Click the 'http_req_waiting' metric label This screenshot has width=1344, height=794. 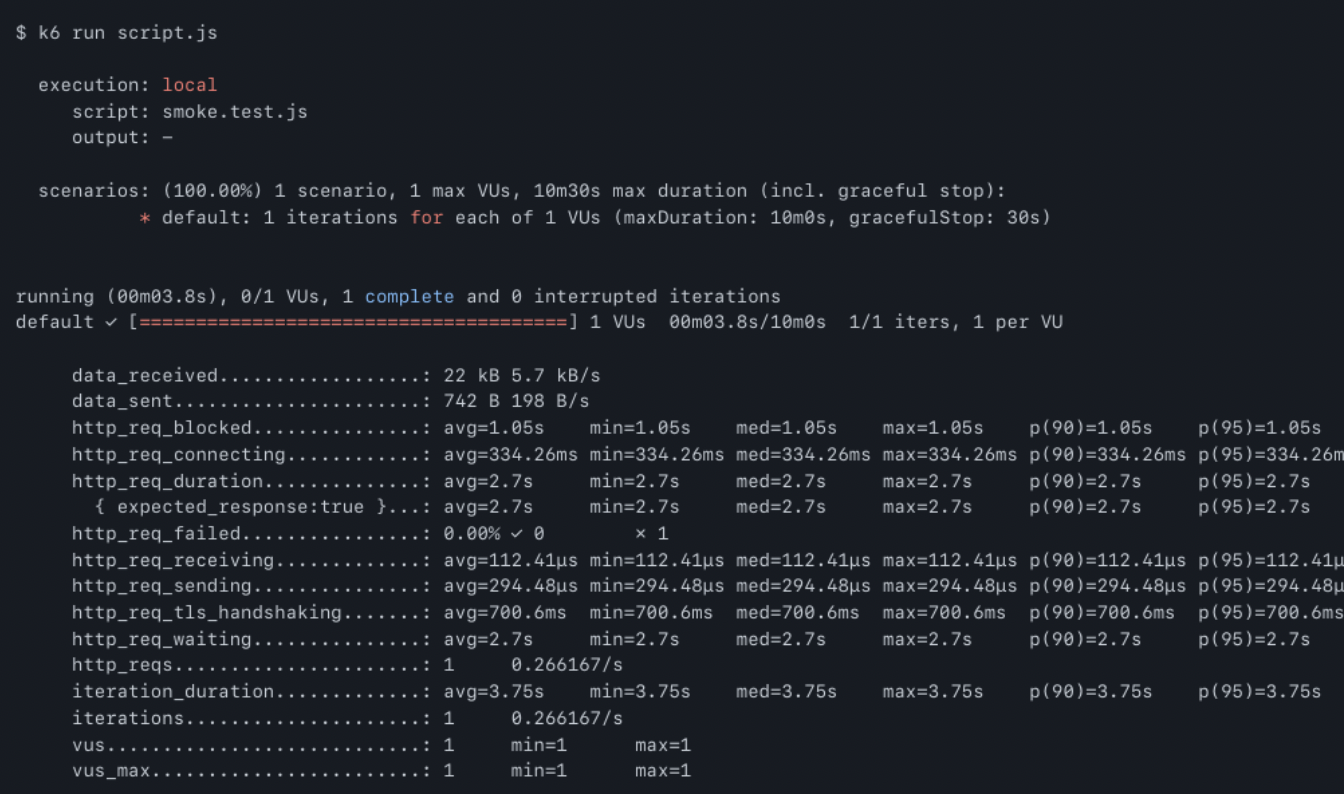click(x=161, y=639)
